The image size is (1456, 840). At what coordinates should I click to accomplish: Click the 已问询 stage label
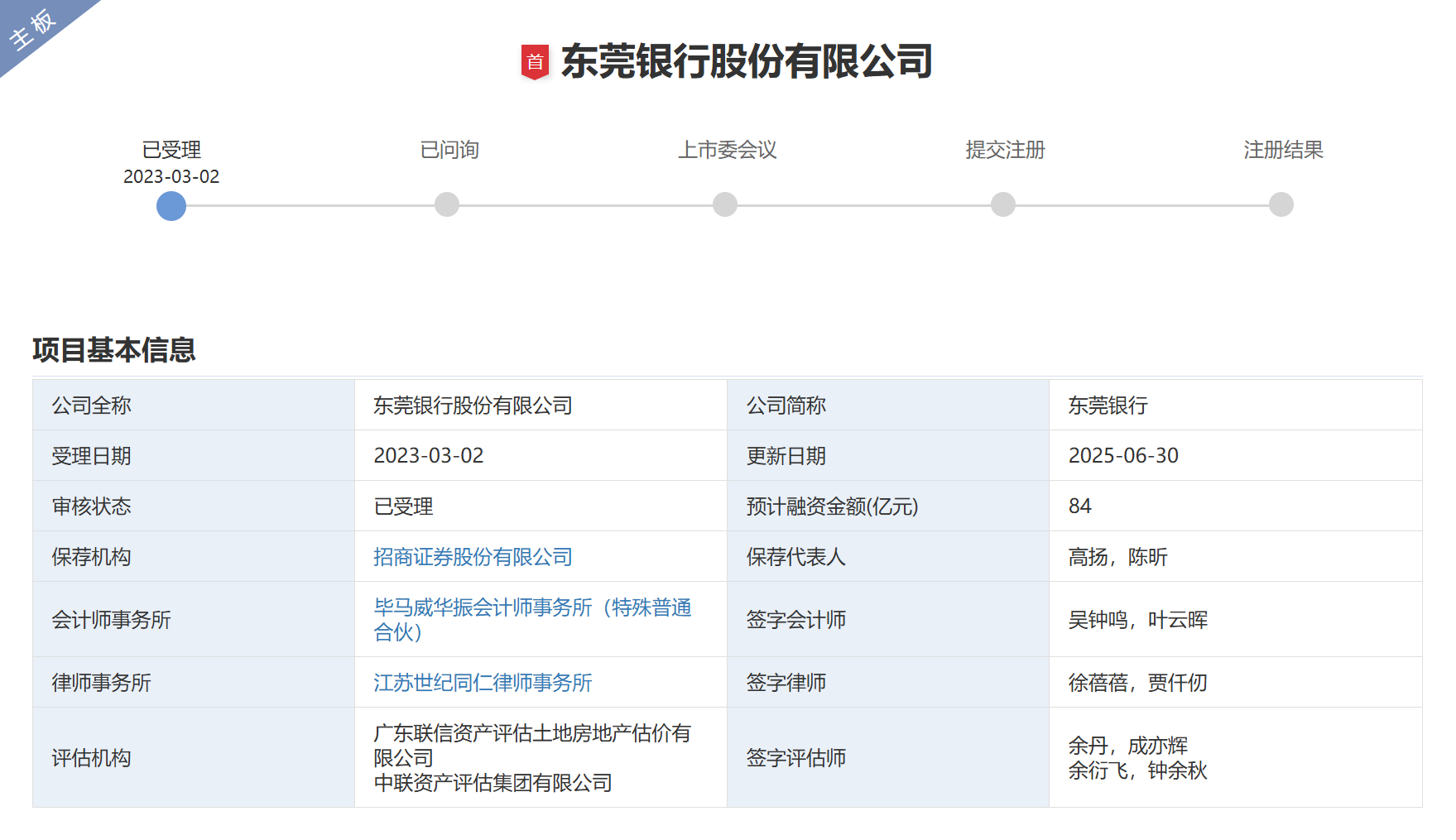click(x=449, y=150)
